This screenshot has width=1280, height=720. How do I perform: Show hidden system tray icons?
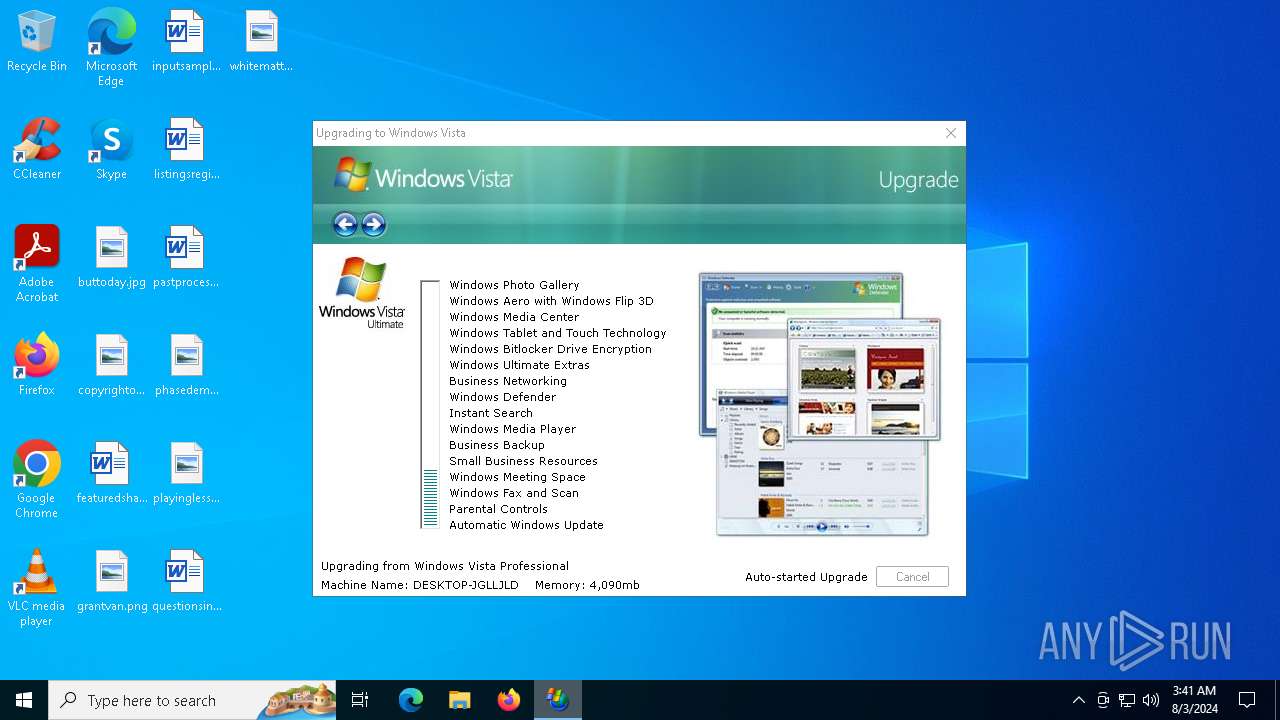[x=1078, y=700]
